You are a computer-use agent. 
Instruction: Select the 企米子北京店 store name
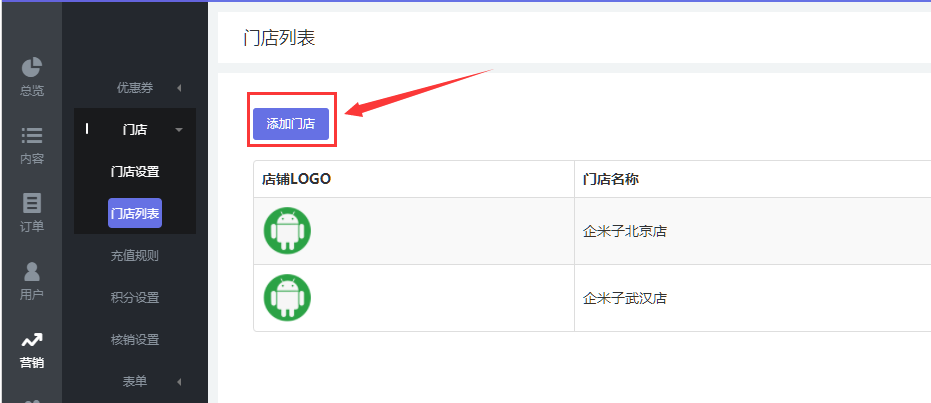(625, 231)
